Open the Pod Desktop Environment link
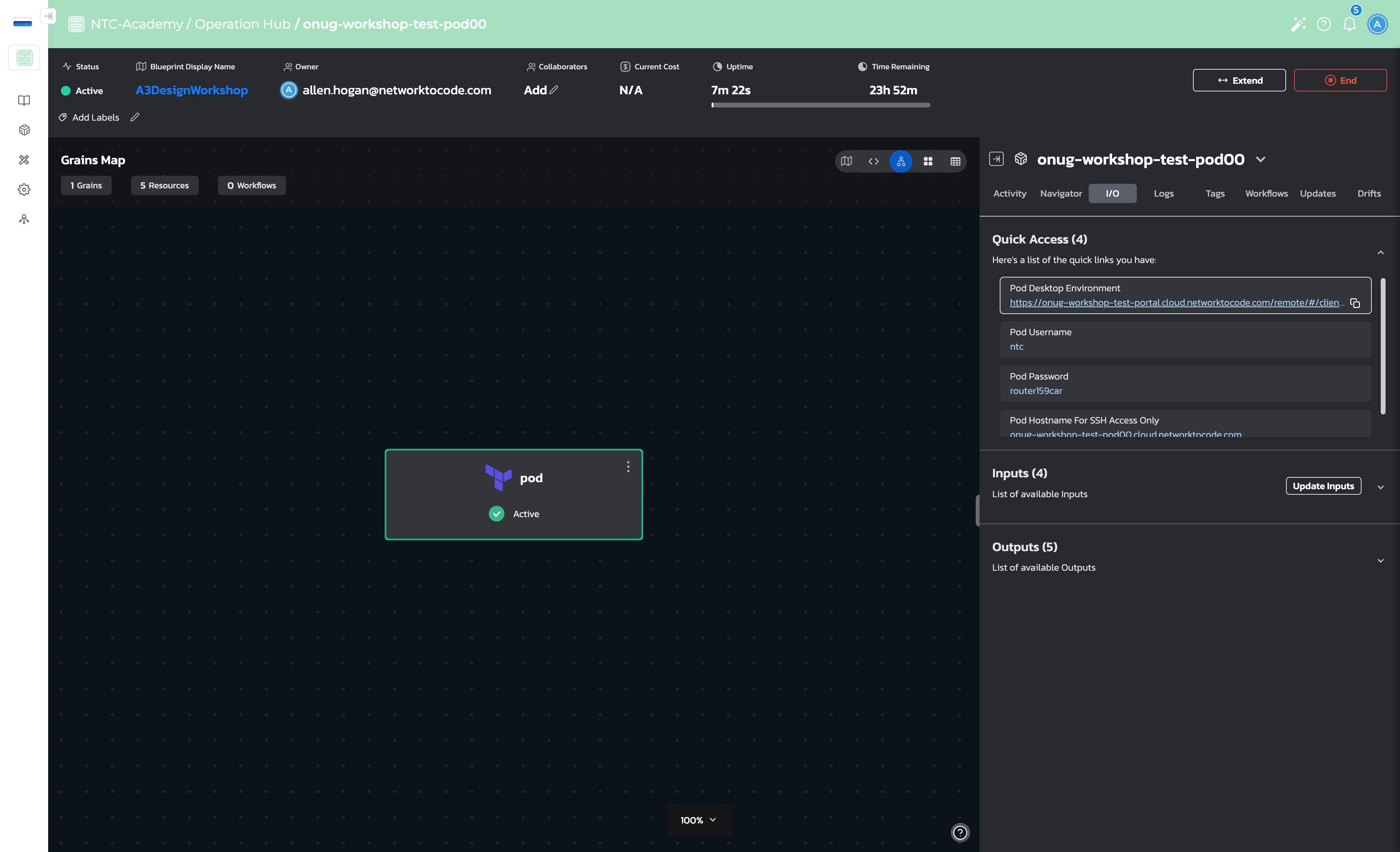Image resolution: width=1400 pixels, height=852 pixels. 1176,303
